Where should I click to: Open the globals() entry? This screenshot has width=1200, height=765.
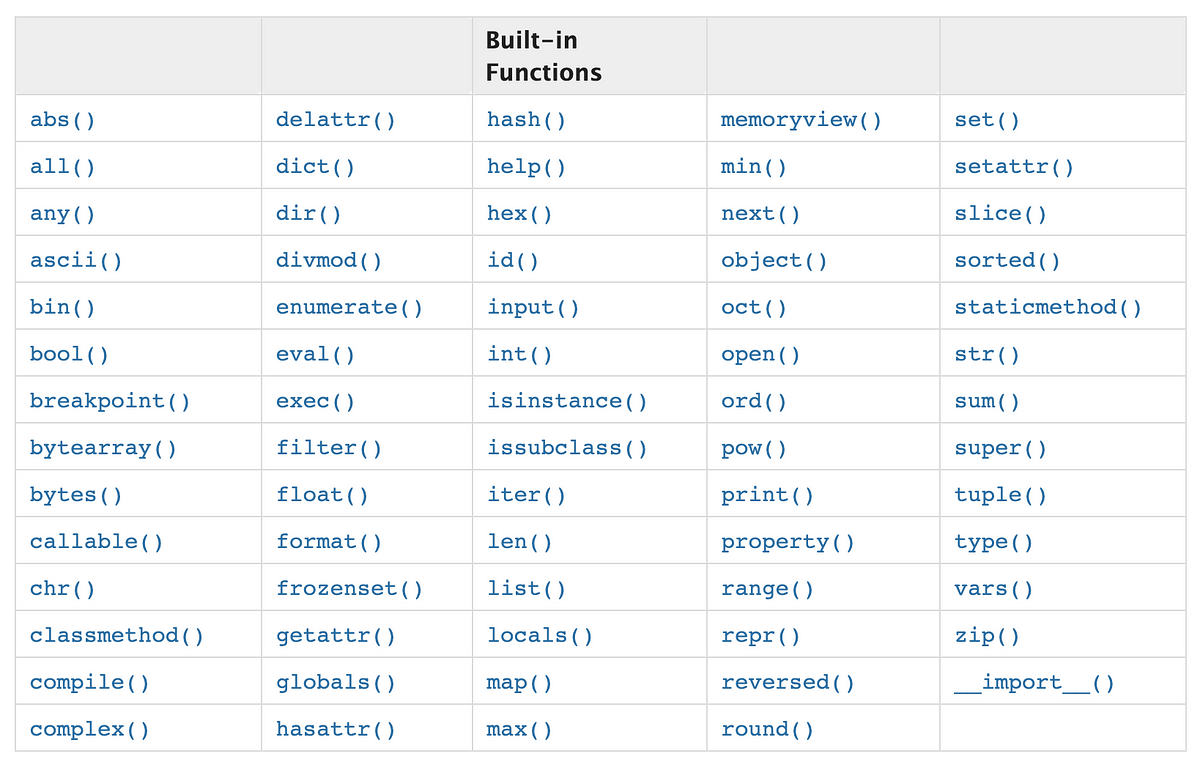point(336,683)
